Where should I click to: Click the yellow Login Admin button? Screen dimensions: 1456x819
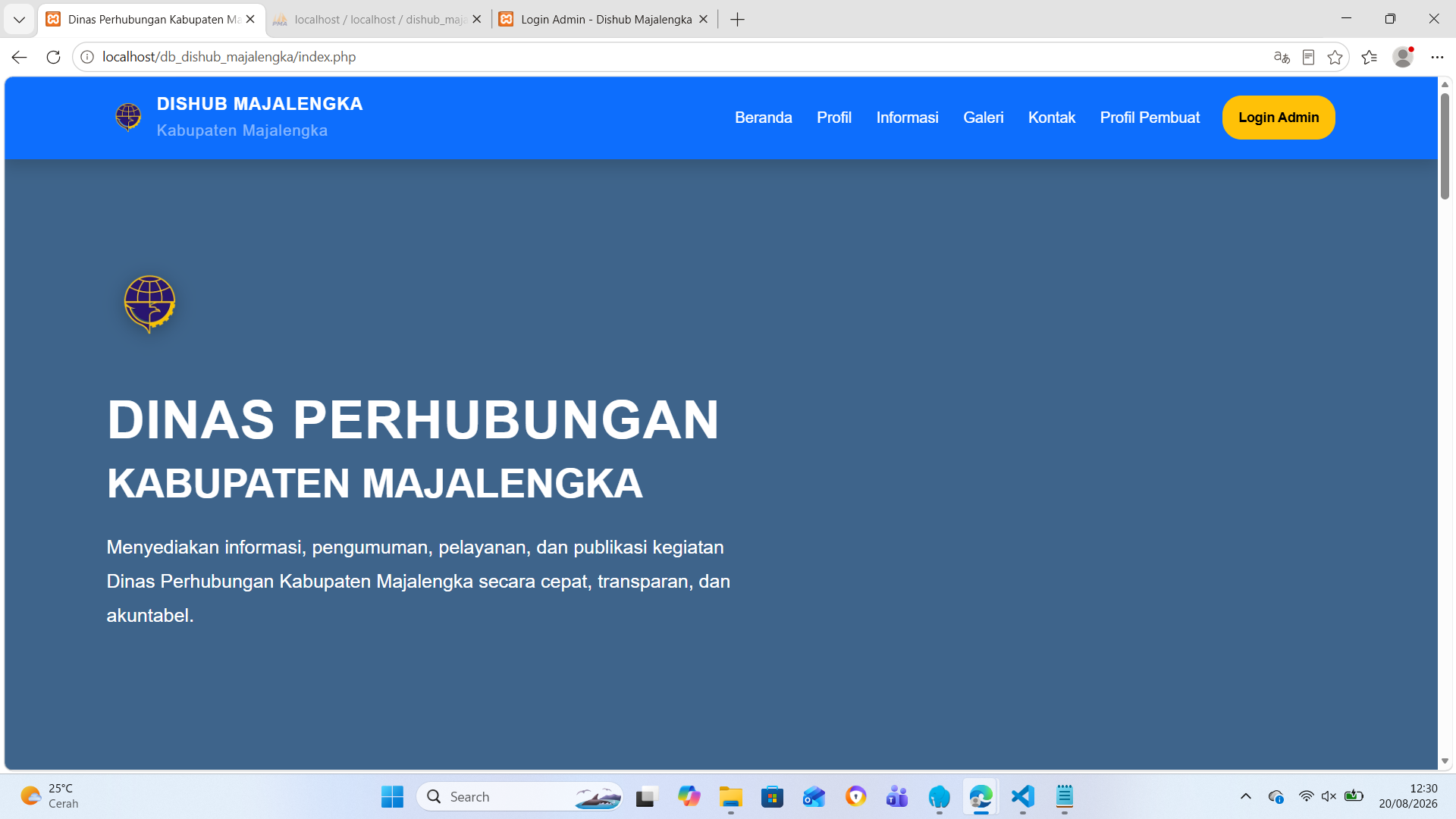click(1279, 118)
